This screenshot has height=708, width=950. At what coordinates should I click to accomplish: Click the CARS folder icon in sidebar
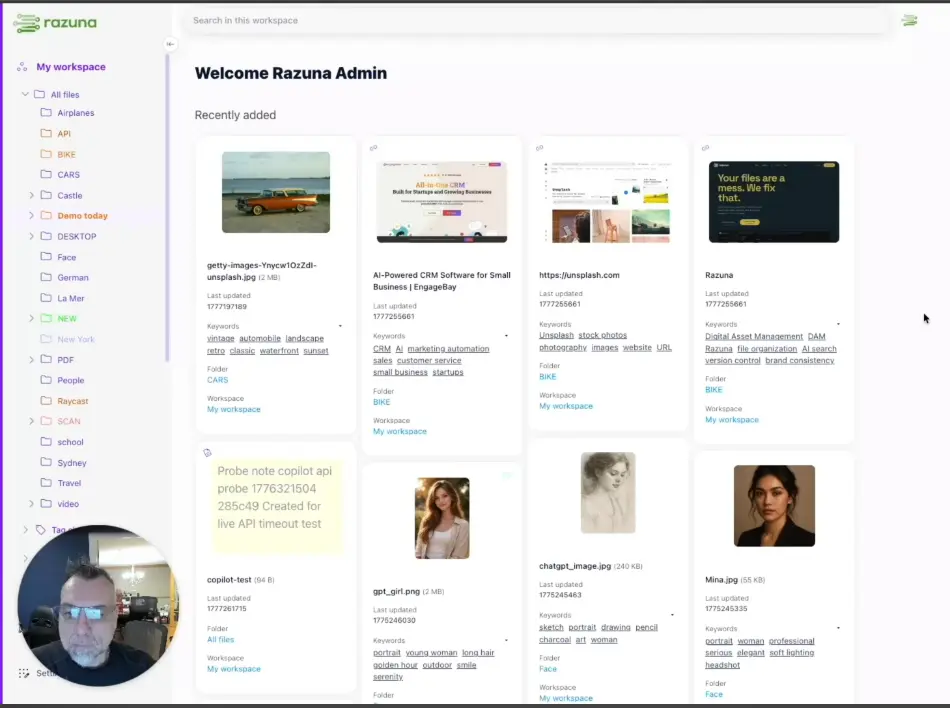point(46,174)
